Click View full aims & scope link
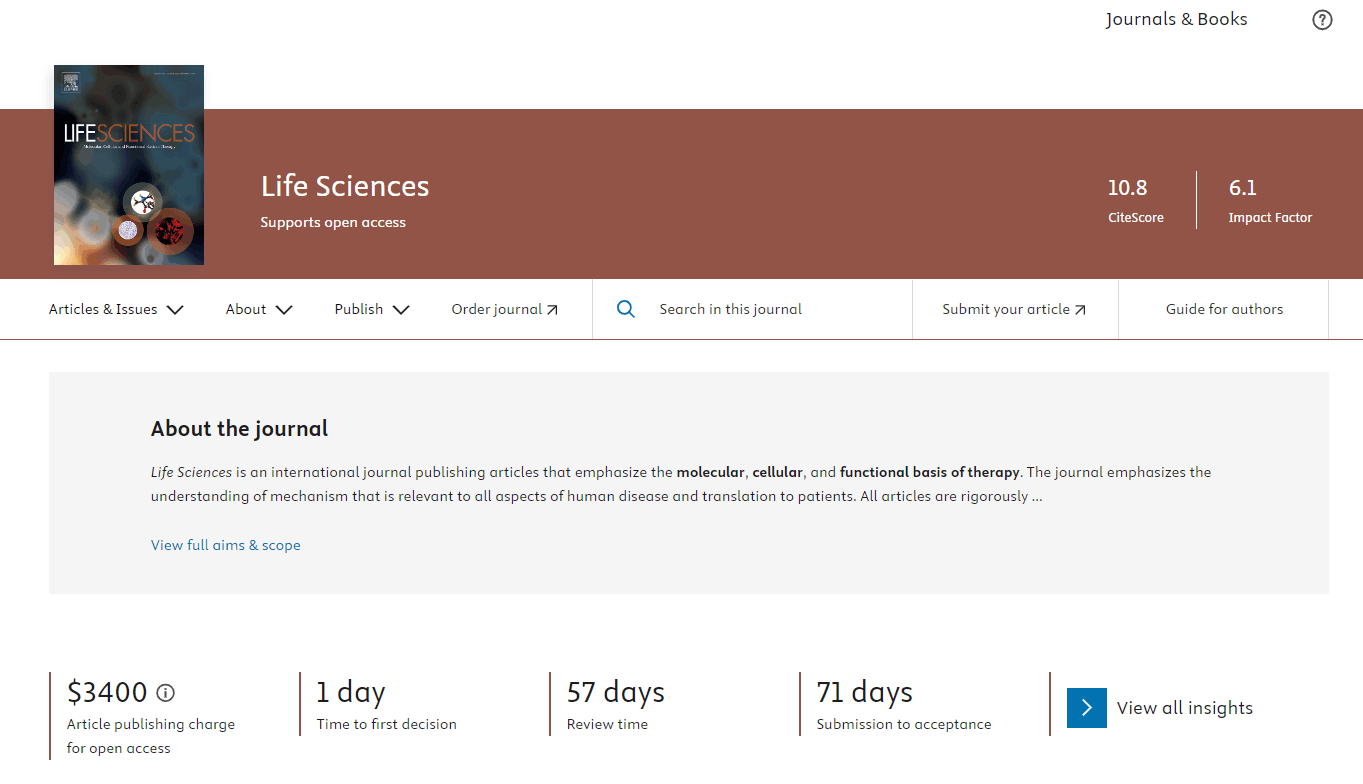1363x784 pixels. point(226,545)
